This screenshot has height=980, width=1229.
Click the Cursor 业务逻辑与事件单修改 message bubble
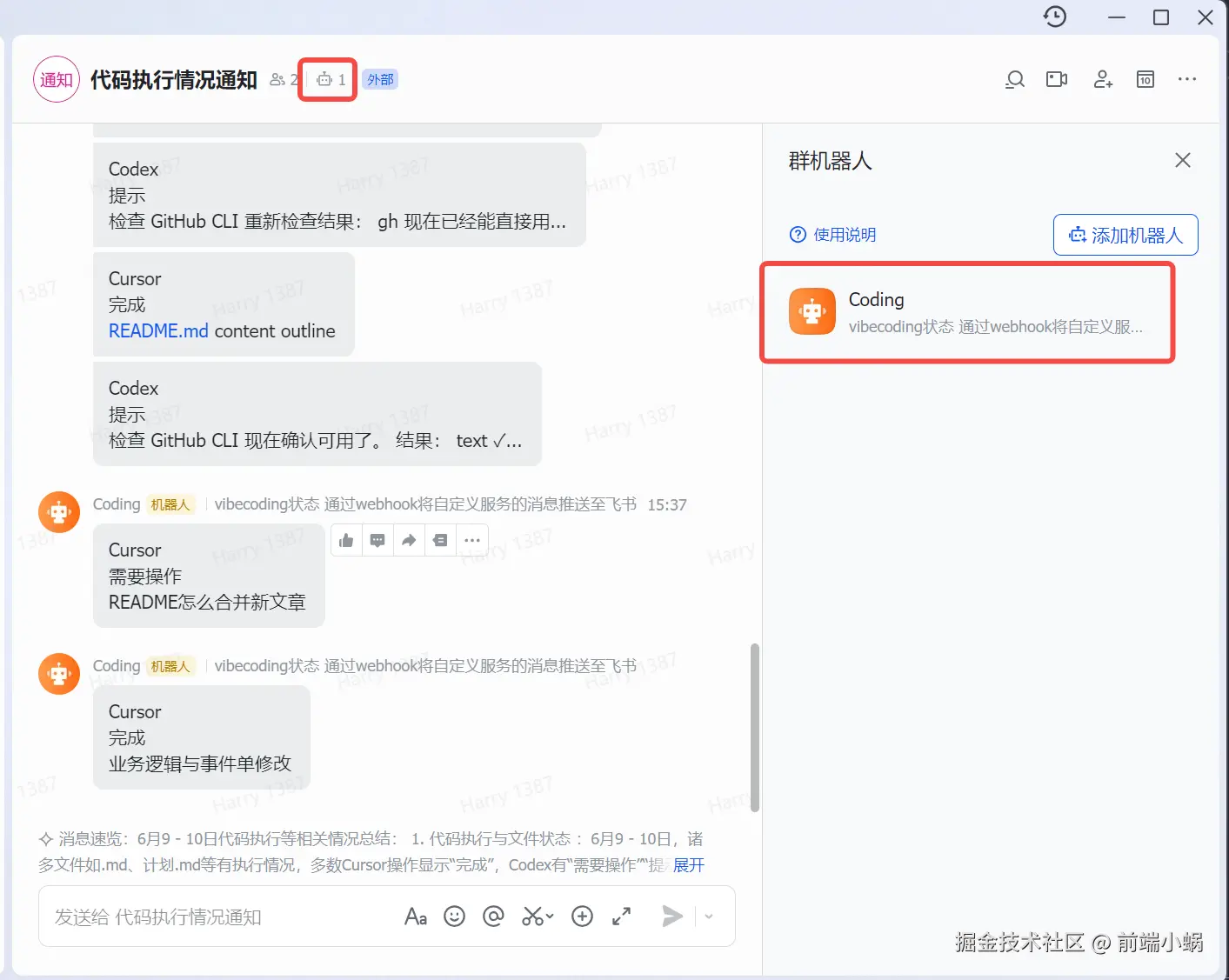point(202,737)
